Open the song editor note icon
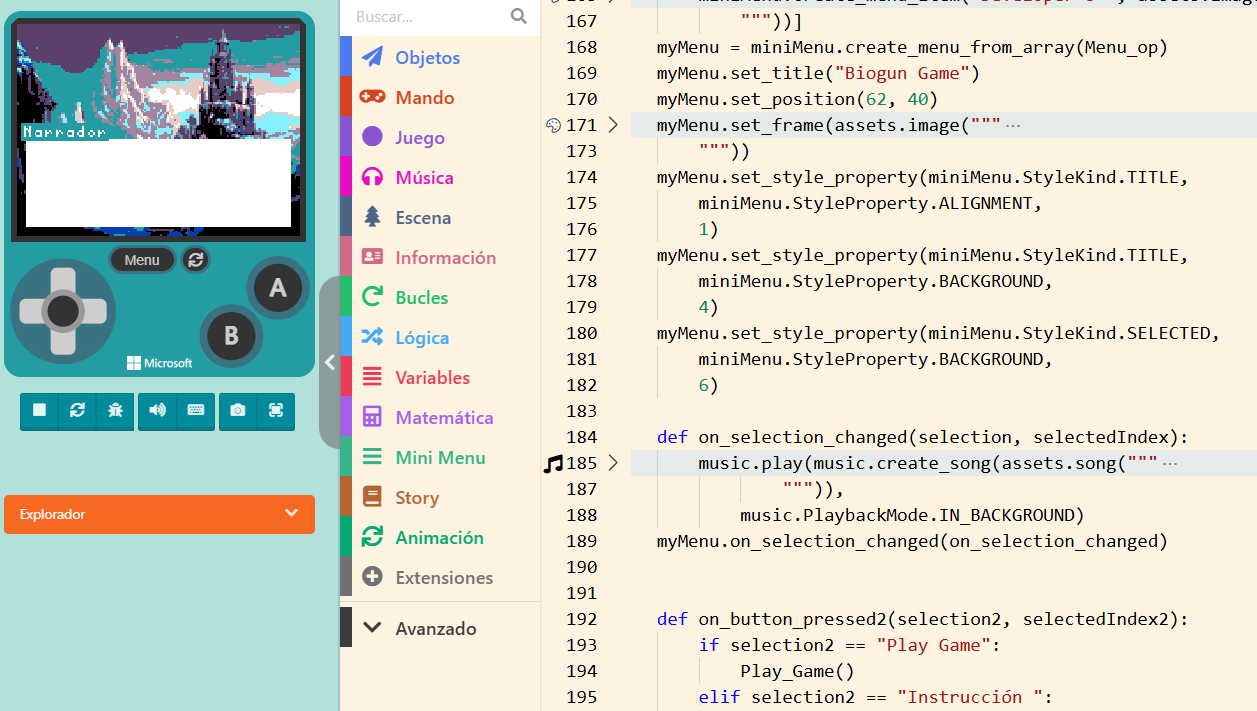Screen dimensions: 1257x711 click(x=553, y=464)
